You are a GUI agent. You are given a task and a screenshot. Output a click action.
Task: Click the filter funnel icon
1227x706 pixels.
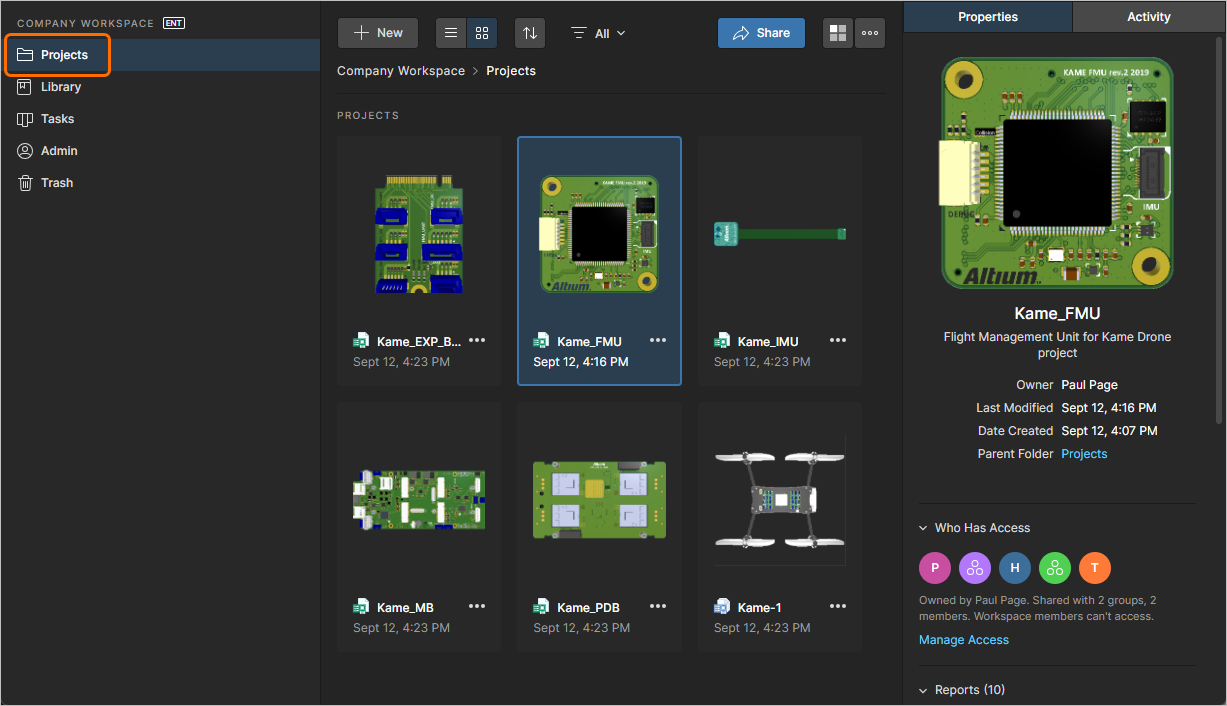pyautogui.click(x=579, y=33)
